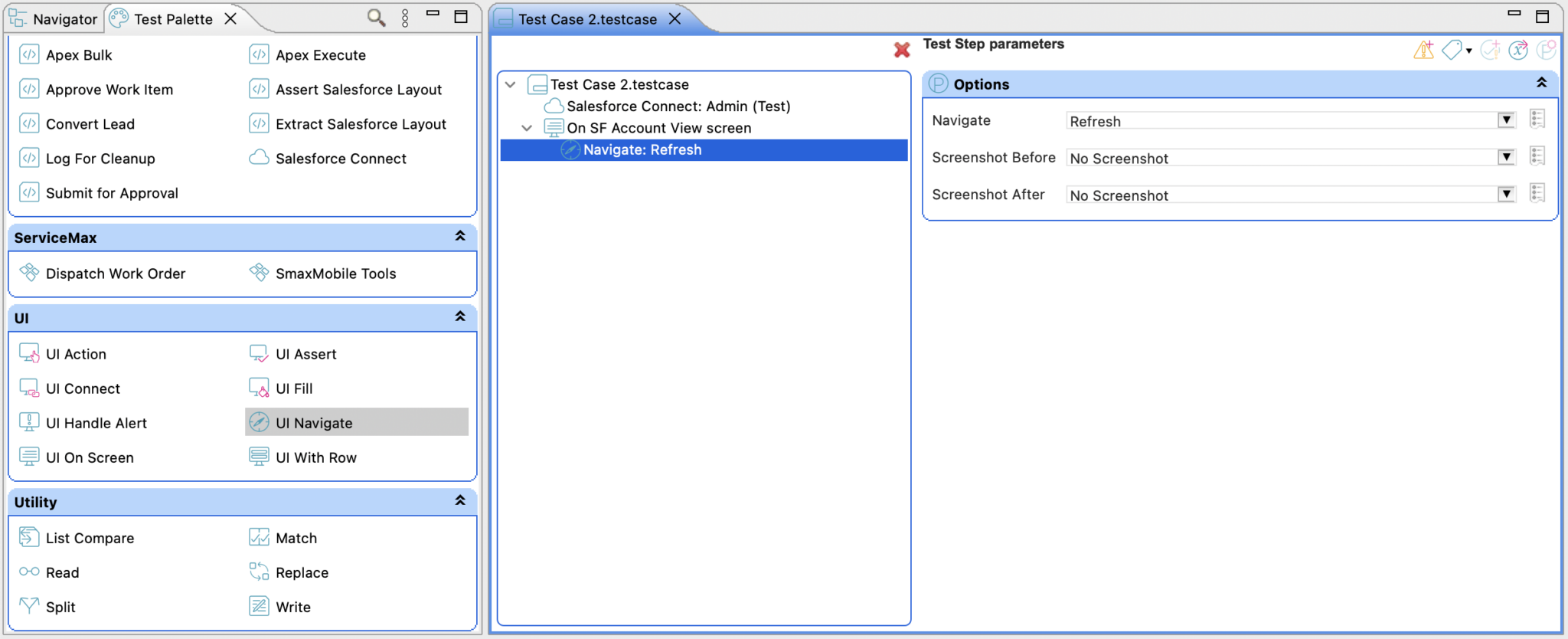
Task: Click the grayed checkmark add icon
Action: click(x=1490, y=51)
